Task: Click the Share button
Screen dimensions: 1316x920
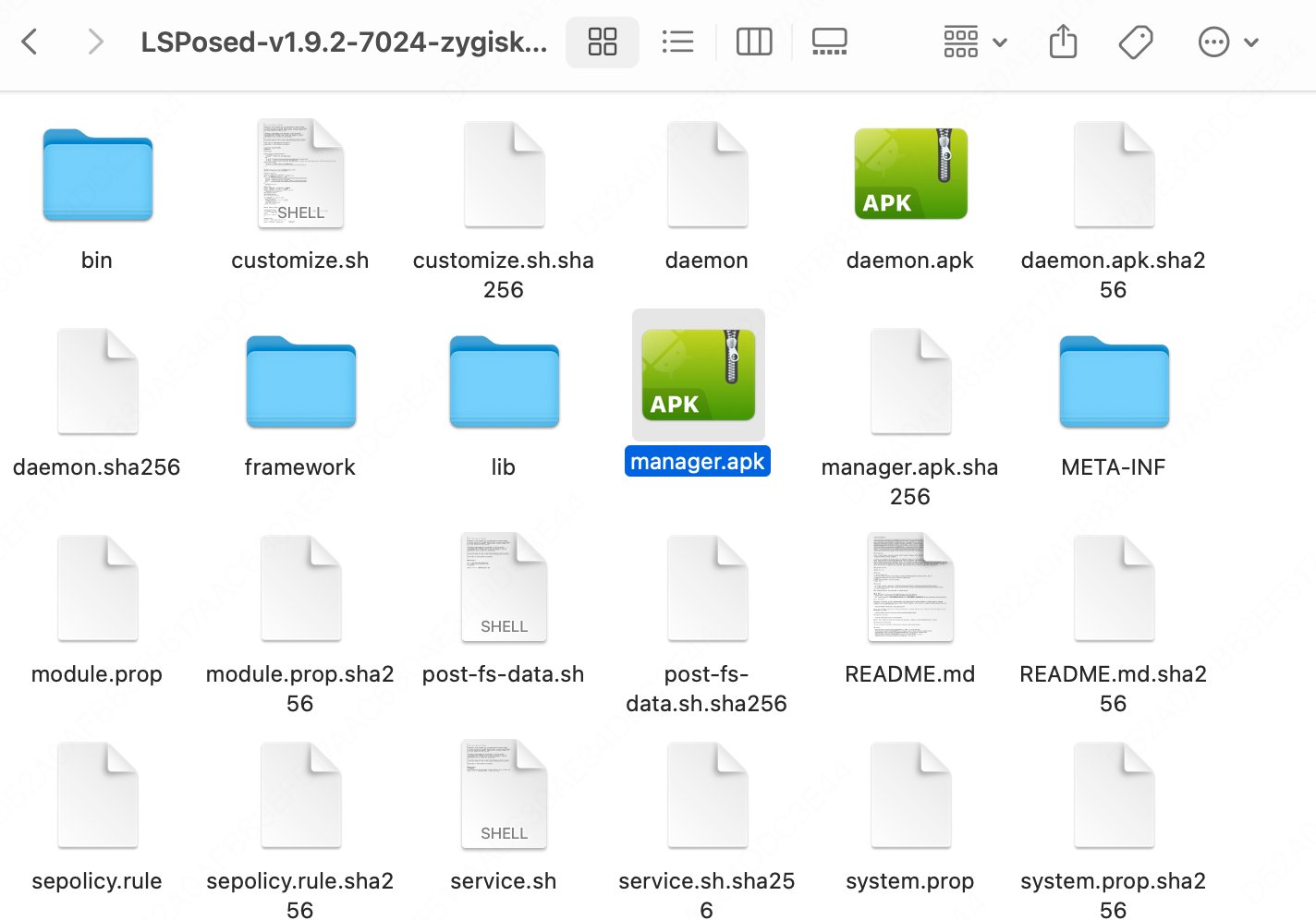Action: (x=1063, y=42)
